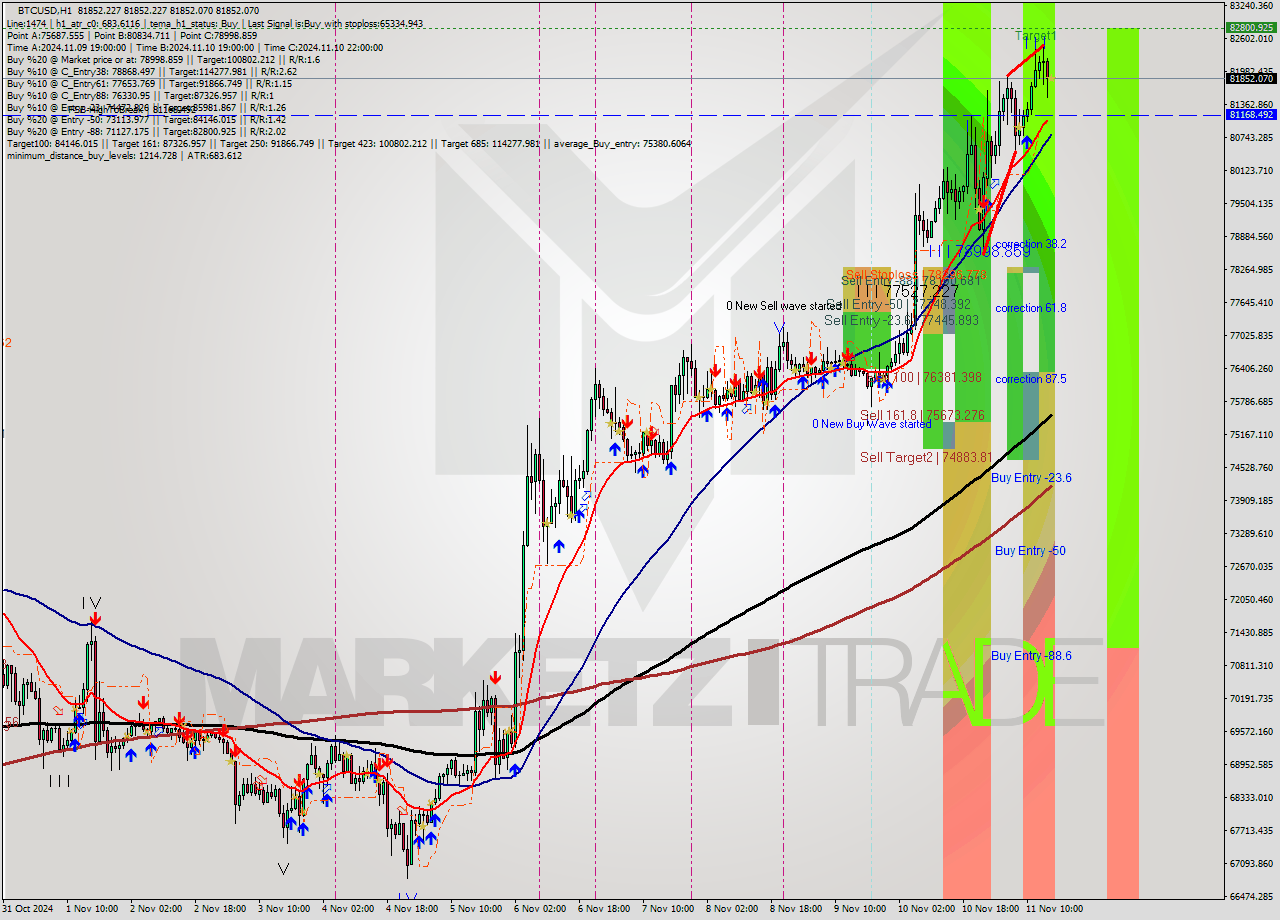Click '10 Nov 02:00' on the time axis
The height and width of the screenshot is (920, 1280).
click(x=927, y=909)
